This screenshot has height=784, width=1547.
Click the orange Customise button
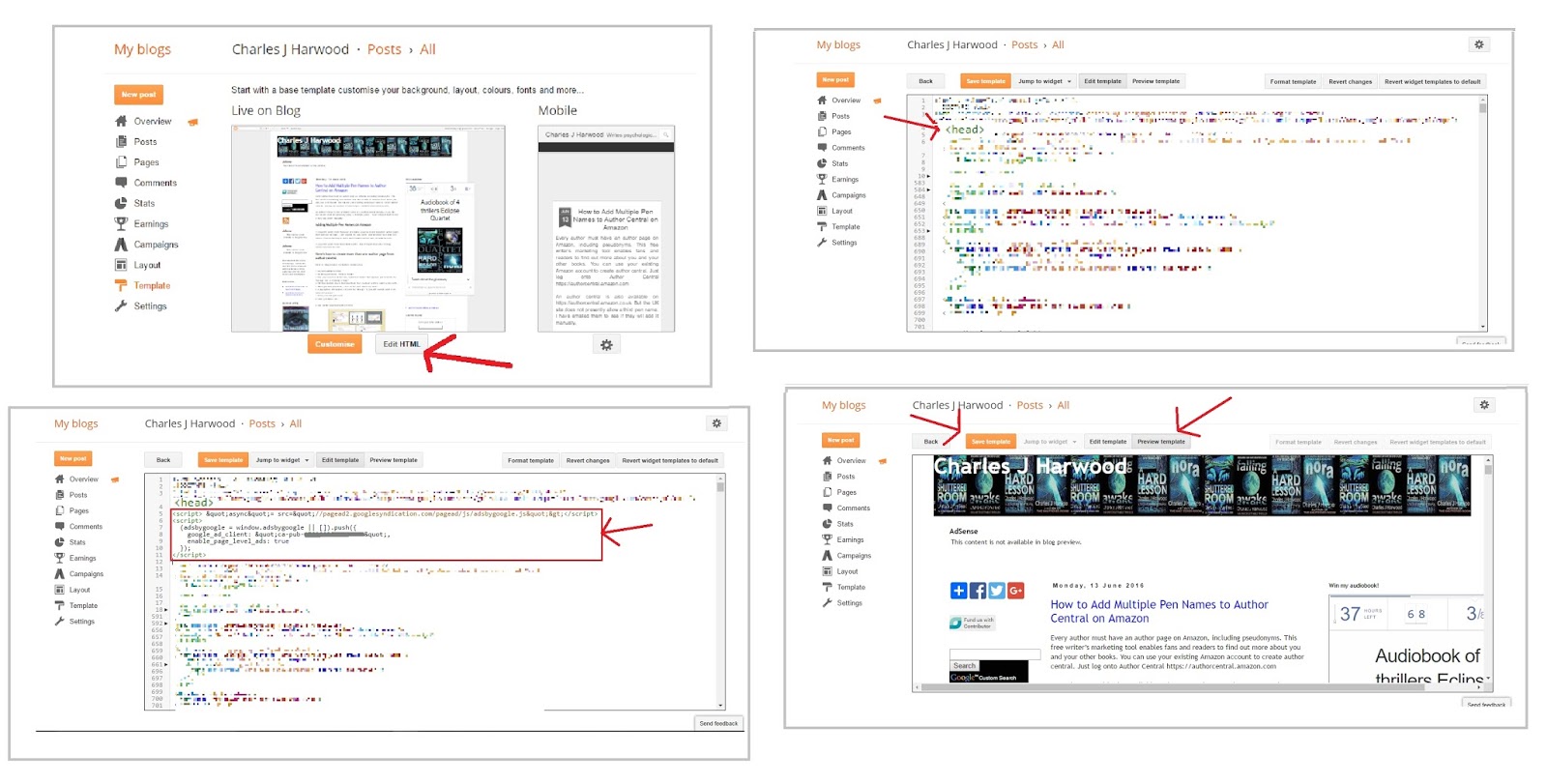point(335,344)
